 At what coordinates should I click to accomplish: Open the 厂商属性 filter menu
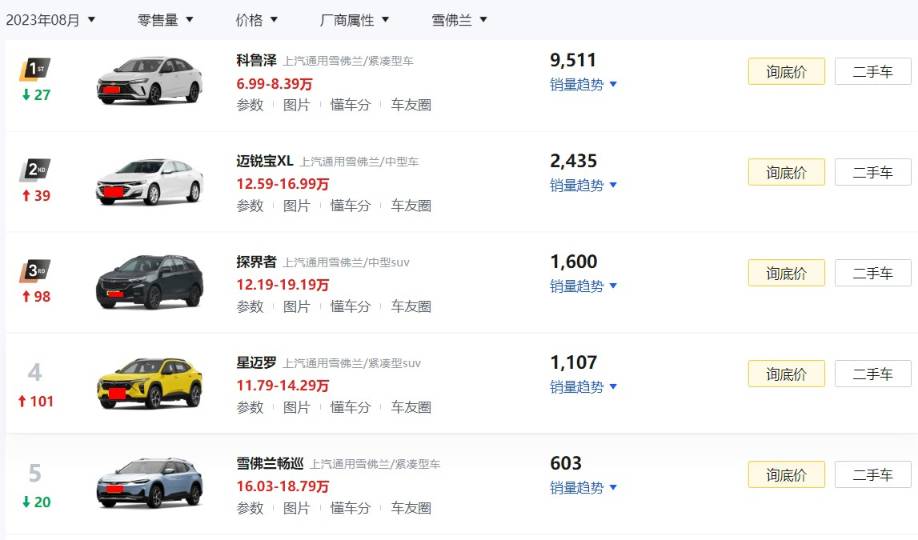pos(354,20)
